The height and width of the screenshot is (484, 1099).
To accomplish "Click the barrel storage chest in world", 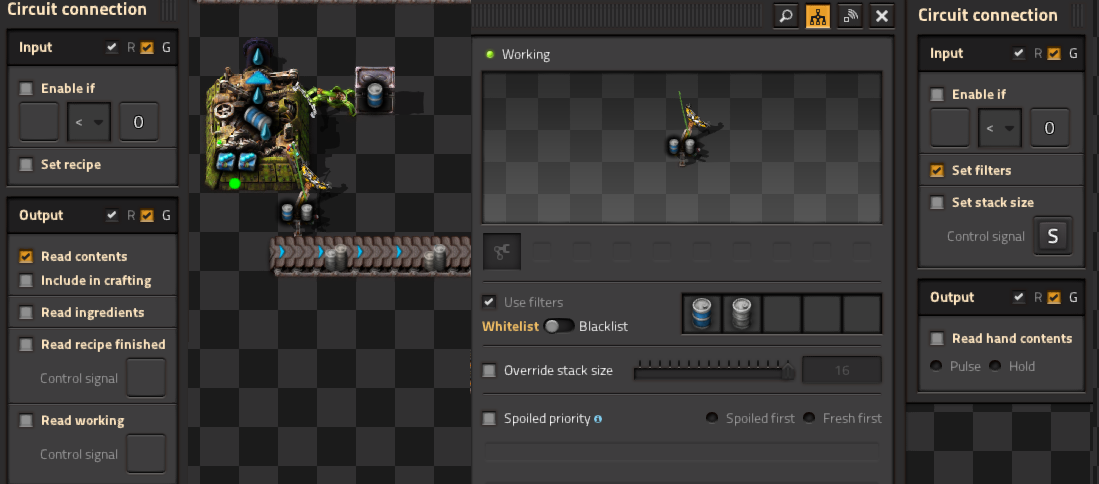I will tap(375, 90).
